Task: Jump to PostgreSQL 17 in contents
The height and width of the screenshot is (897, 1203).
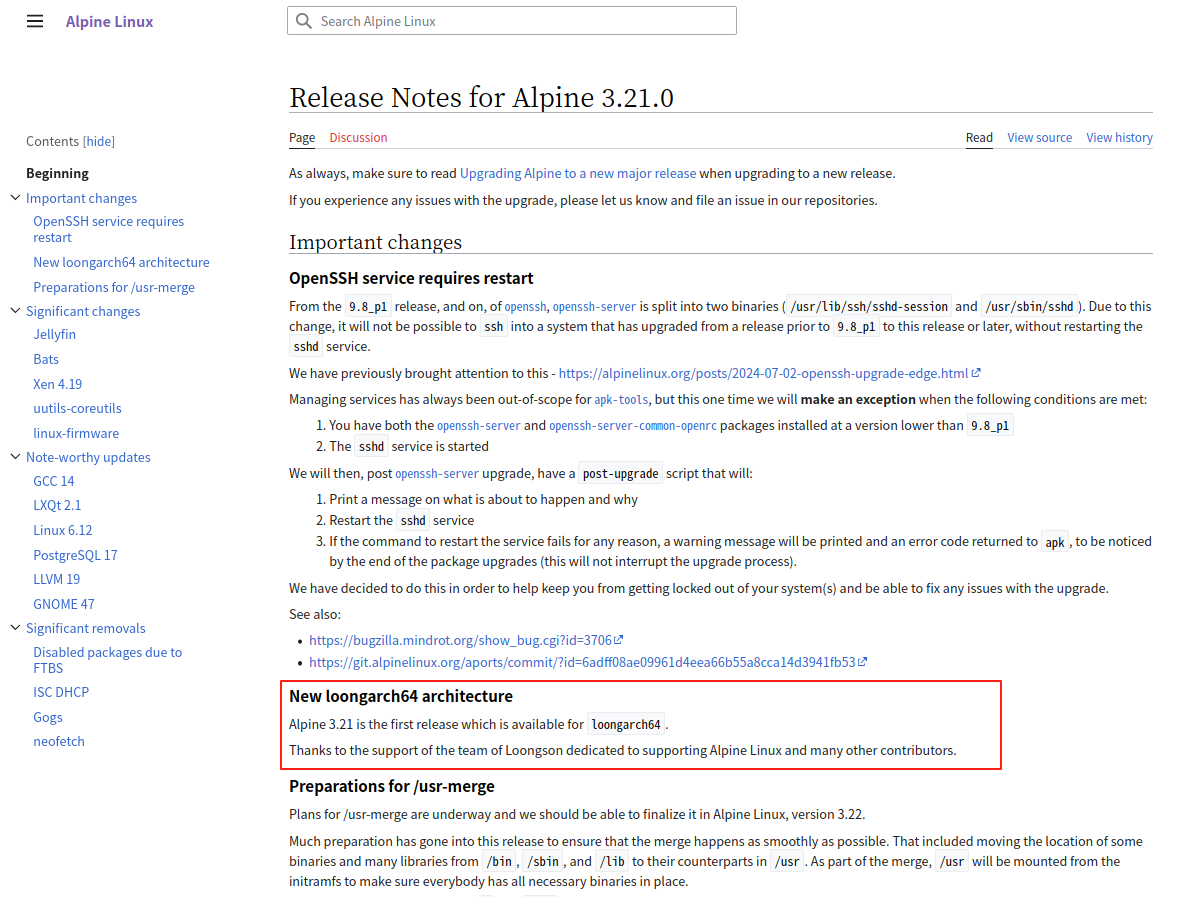Action: point(75,554)
